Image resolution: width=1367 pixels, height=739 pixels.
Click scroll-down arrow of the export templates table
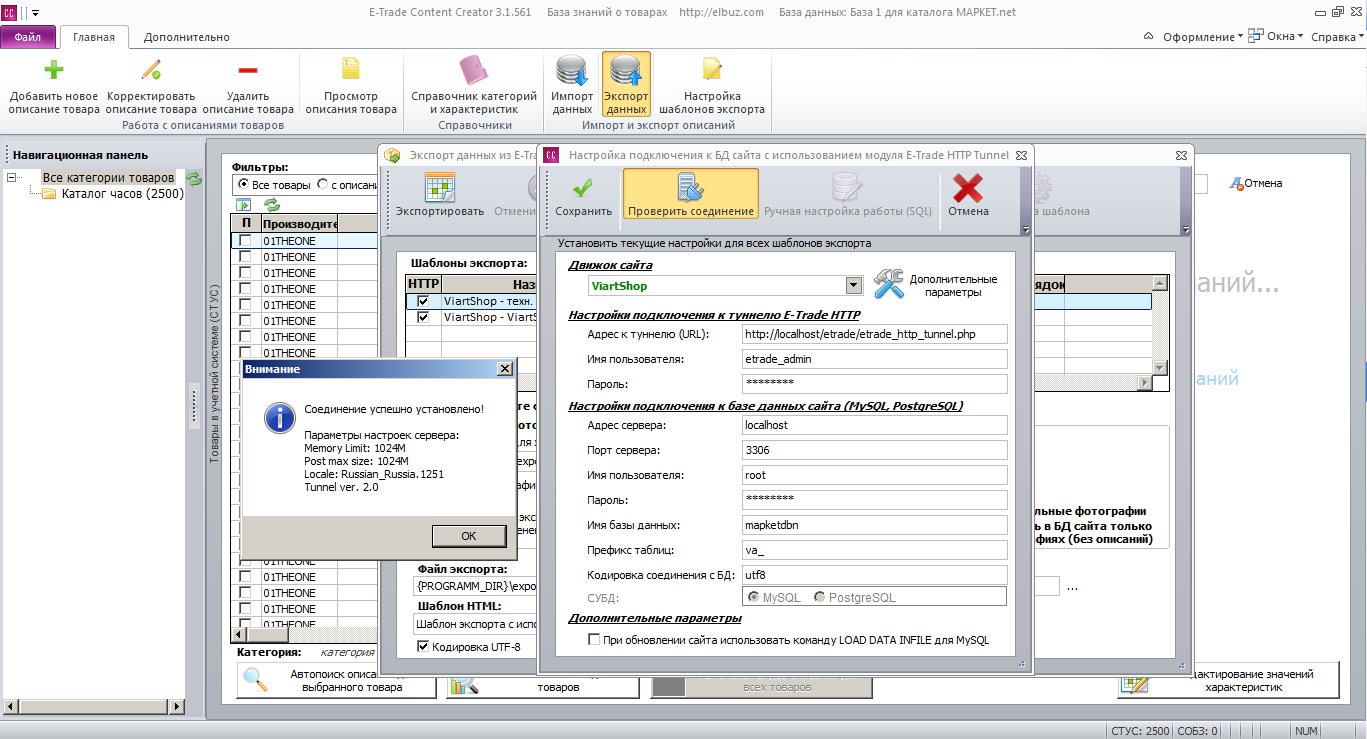pyautogui.click(x=1160, y=367)
